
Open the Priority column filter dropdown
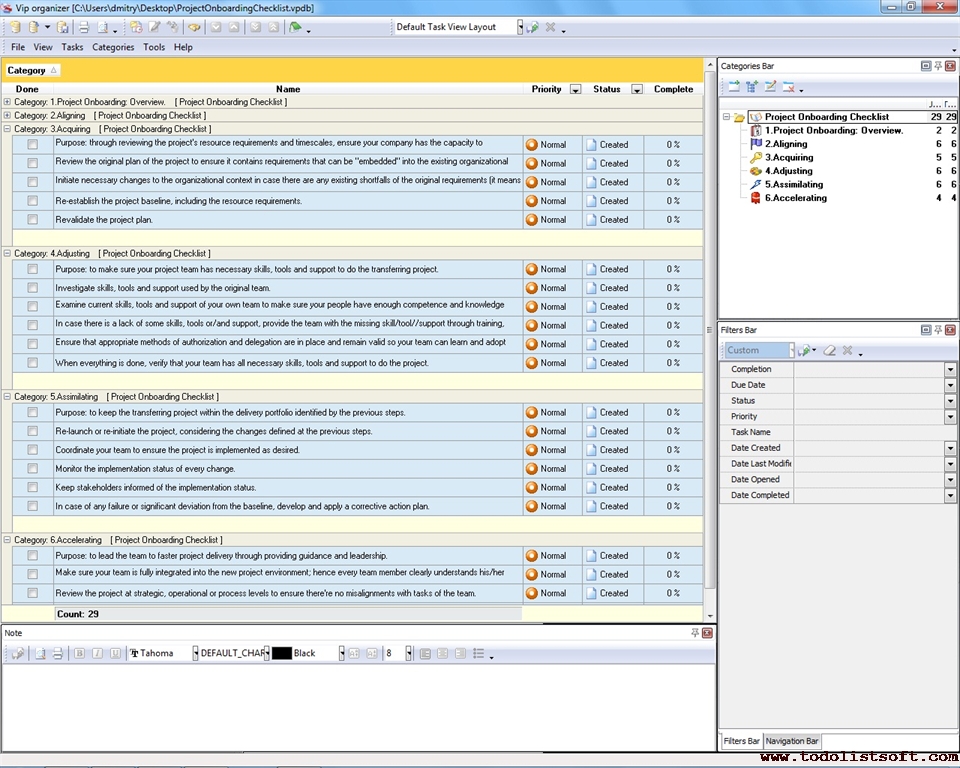point(575,89)
